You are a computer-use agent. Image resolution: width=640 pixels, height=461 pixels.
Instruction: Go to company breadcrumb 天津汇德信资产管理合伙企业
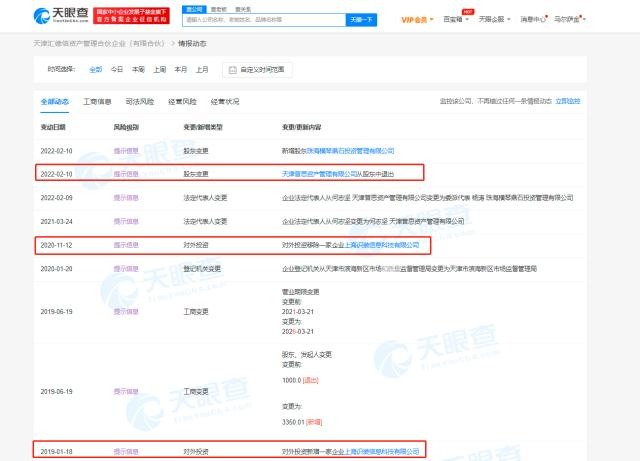[99, 43]
